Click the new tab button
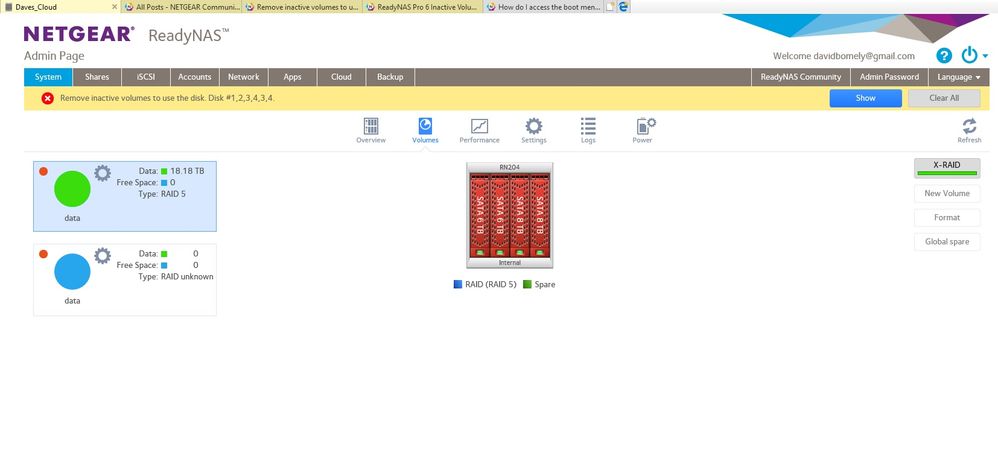Viewport: 998px width, 458px height. point(611,7)
